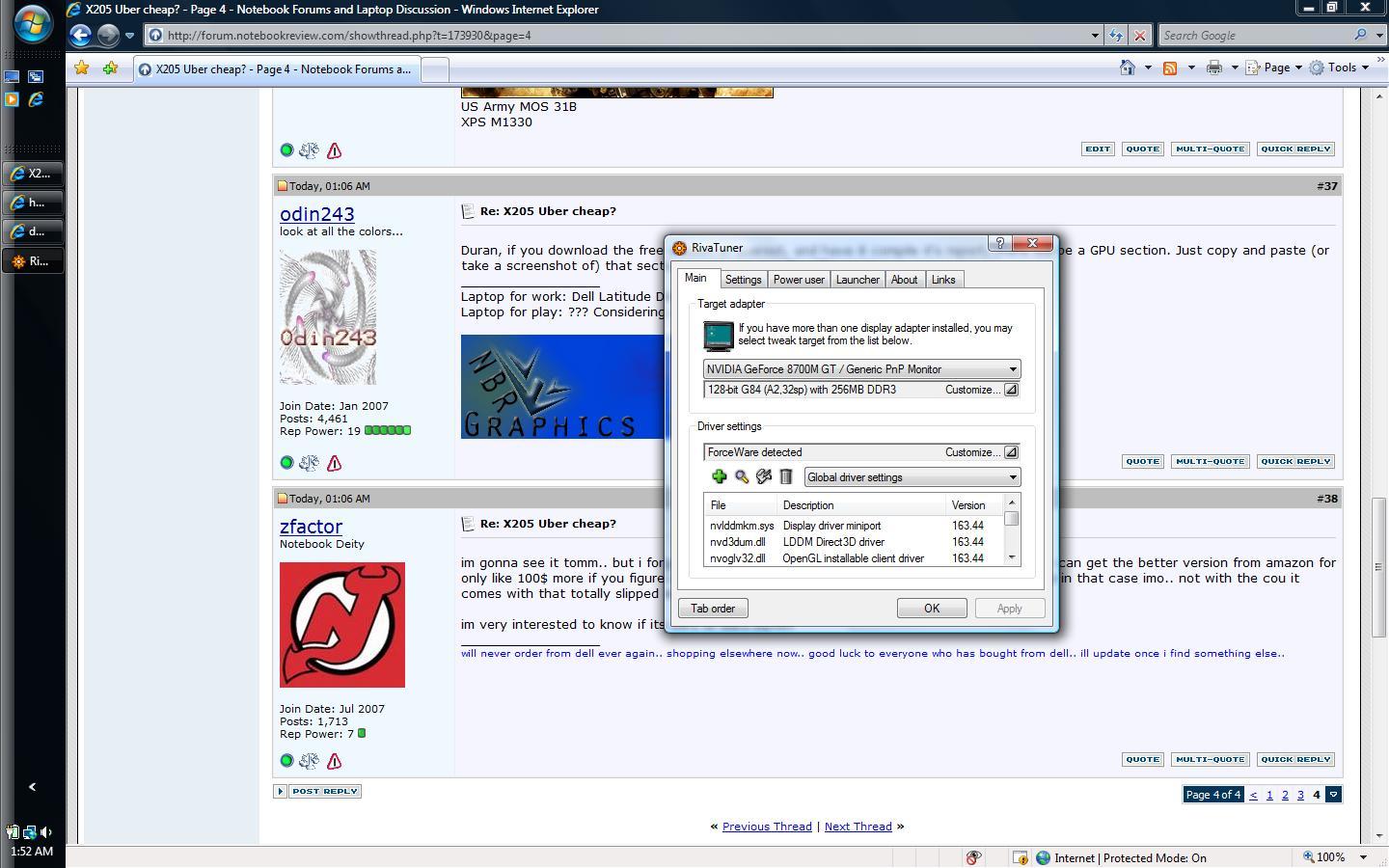Click the Add to Favorites icon

point(111,68)
